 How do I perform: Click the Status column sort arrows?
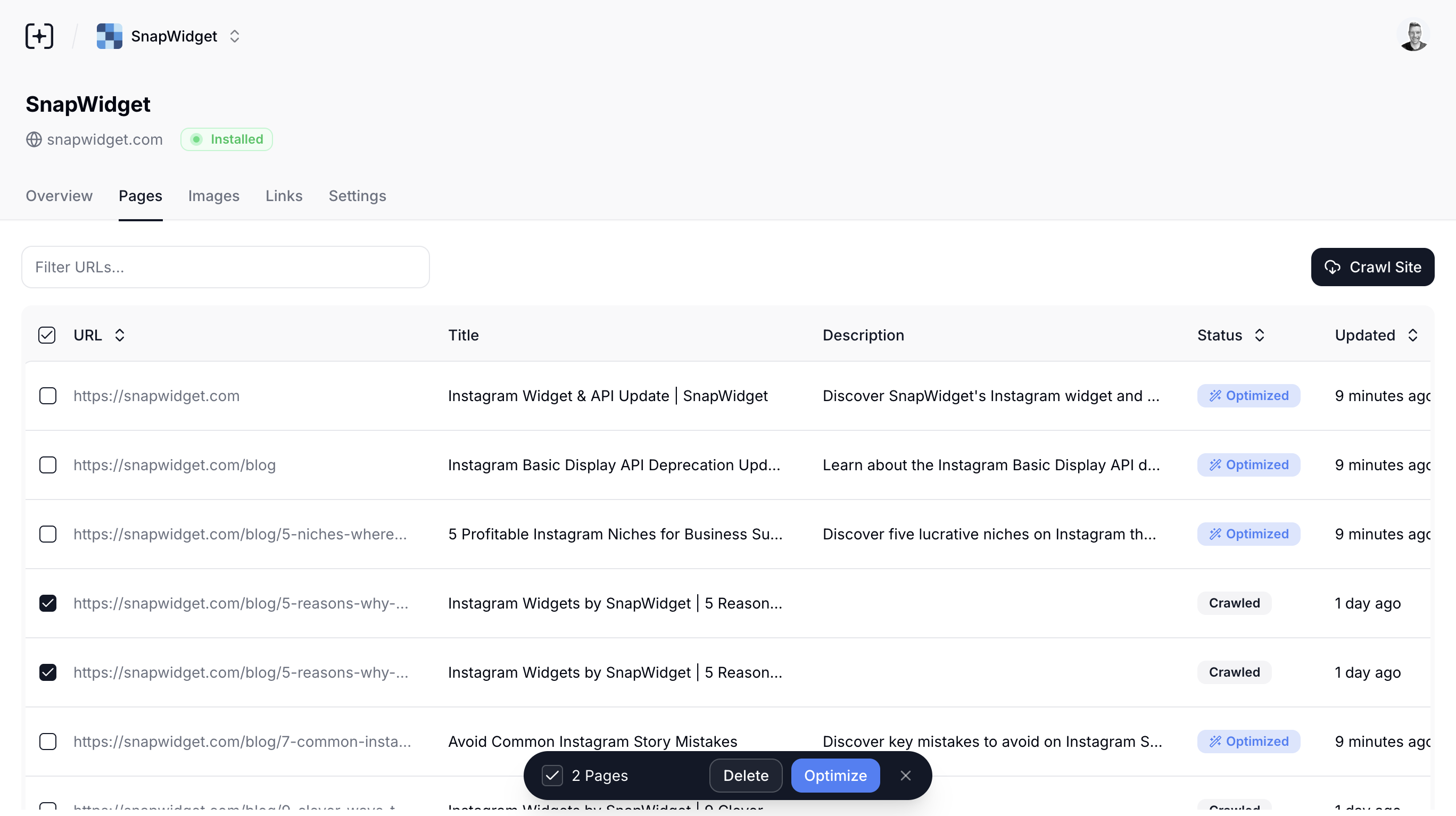pyautogui.click(x=1260, y=334)
